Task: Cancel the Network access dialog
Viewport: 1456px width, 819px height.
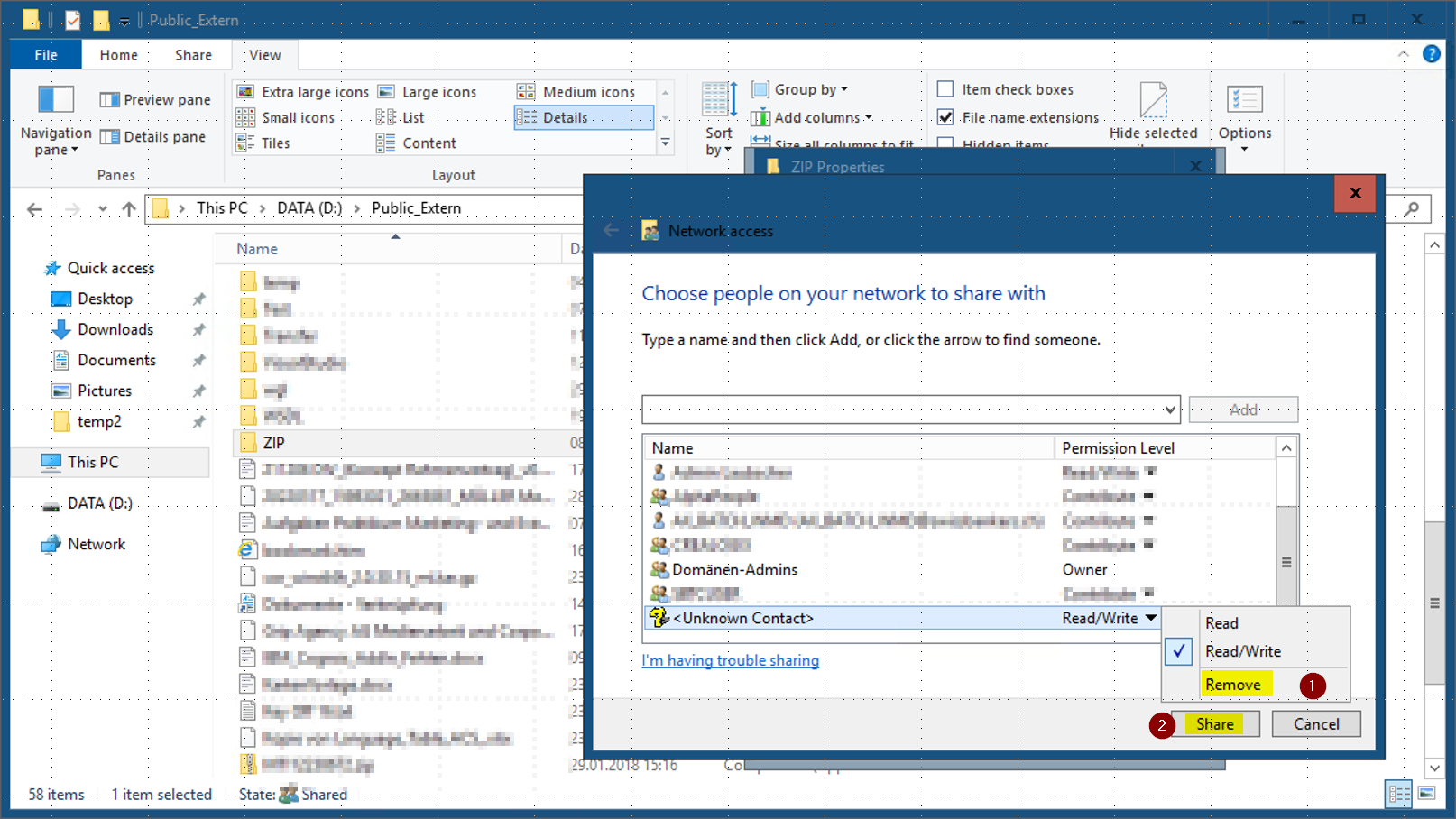Action: [x=1316, y=724]
